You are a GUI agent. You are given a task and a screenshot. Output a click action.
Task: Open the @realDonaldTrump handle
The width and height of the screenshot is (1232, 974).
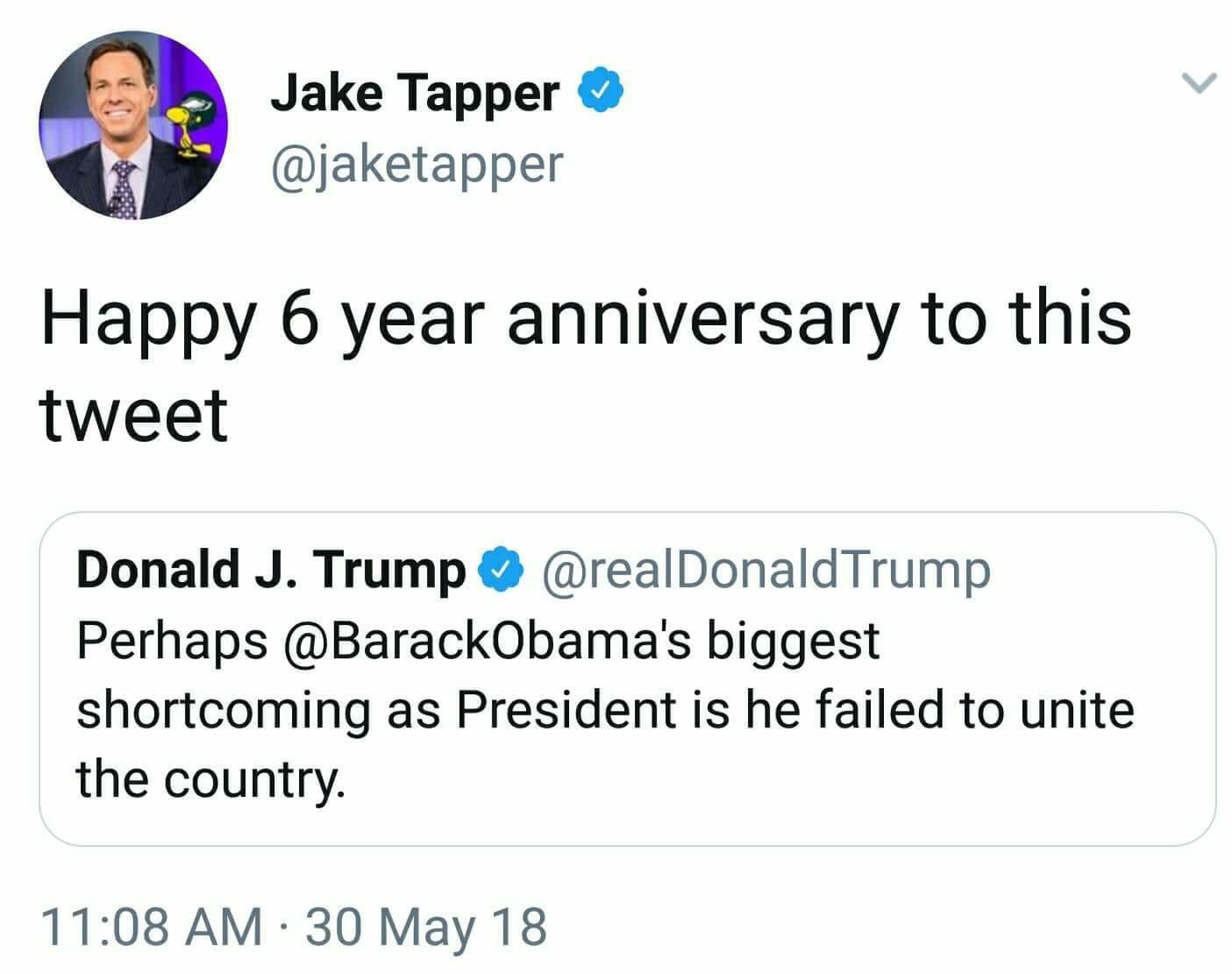(x=767, y=570)
